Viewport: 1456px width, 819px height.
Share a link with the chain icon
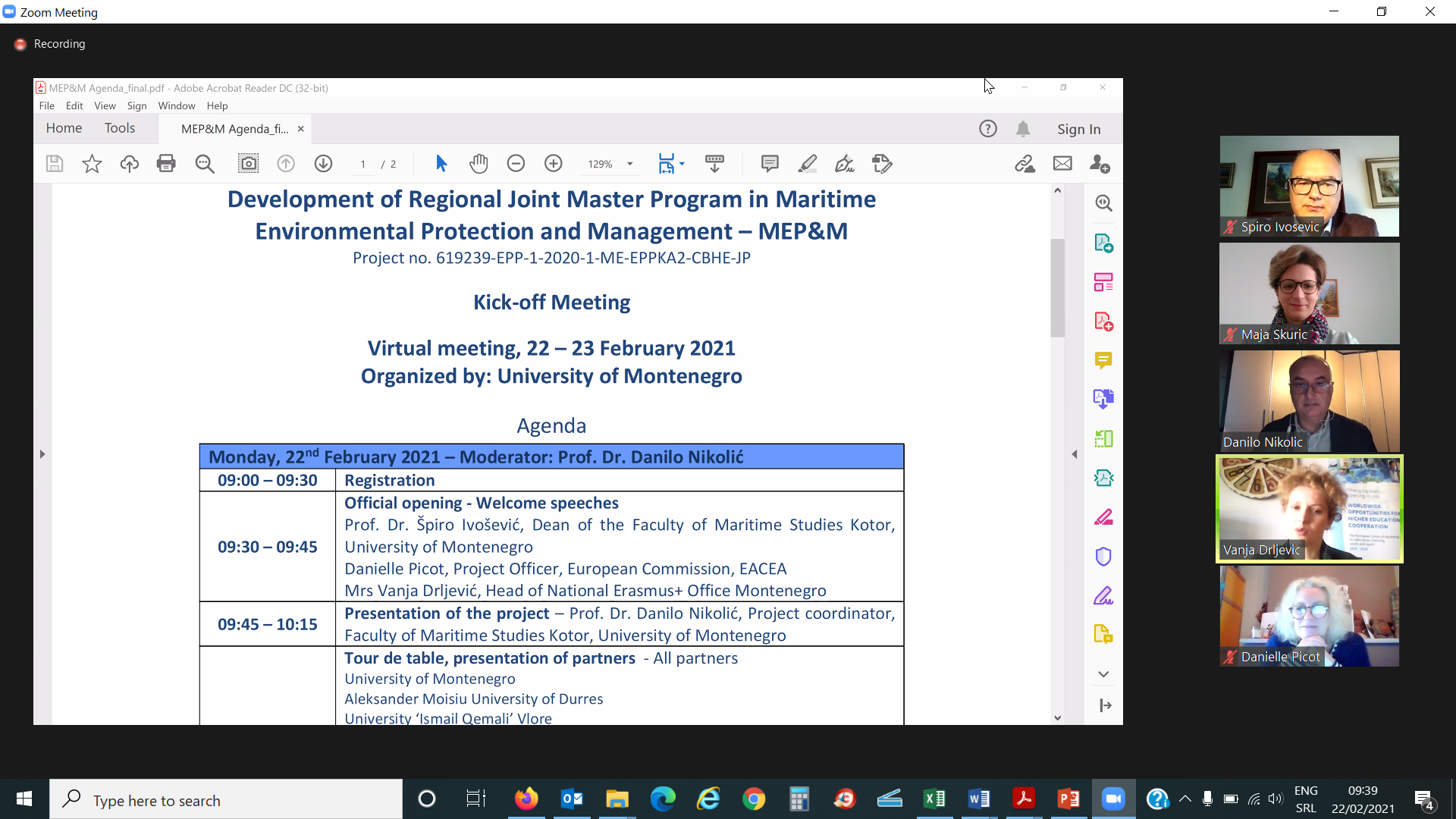(x=1025, y=164)
